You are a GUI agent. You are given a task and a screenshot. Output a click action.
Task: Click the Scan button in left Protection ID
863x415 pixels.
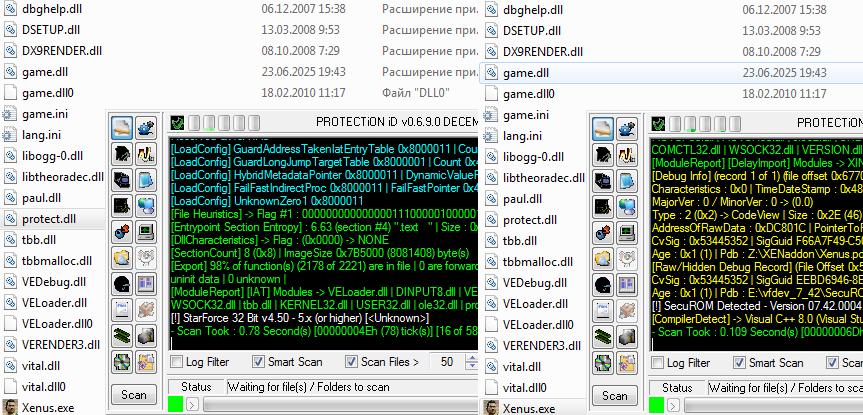134,395
